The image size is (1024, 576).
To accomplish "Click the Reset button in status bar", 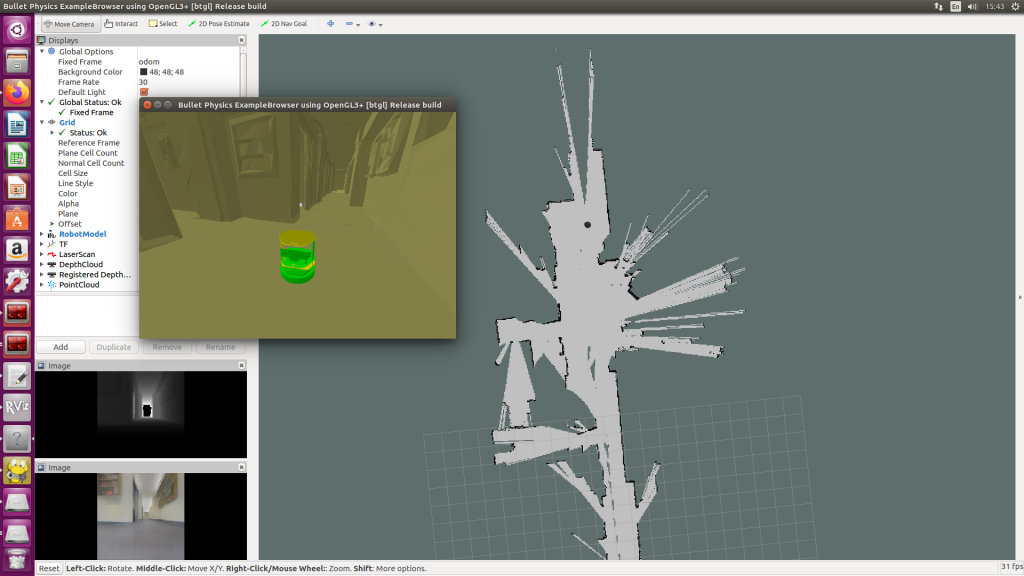I will tap(49, 568).
